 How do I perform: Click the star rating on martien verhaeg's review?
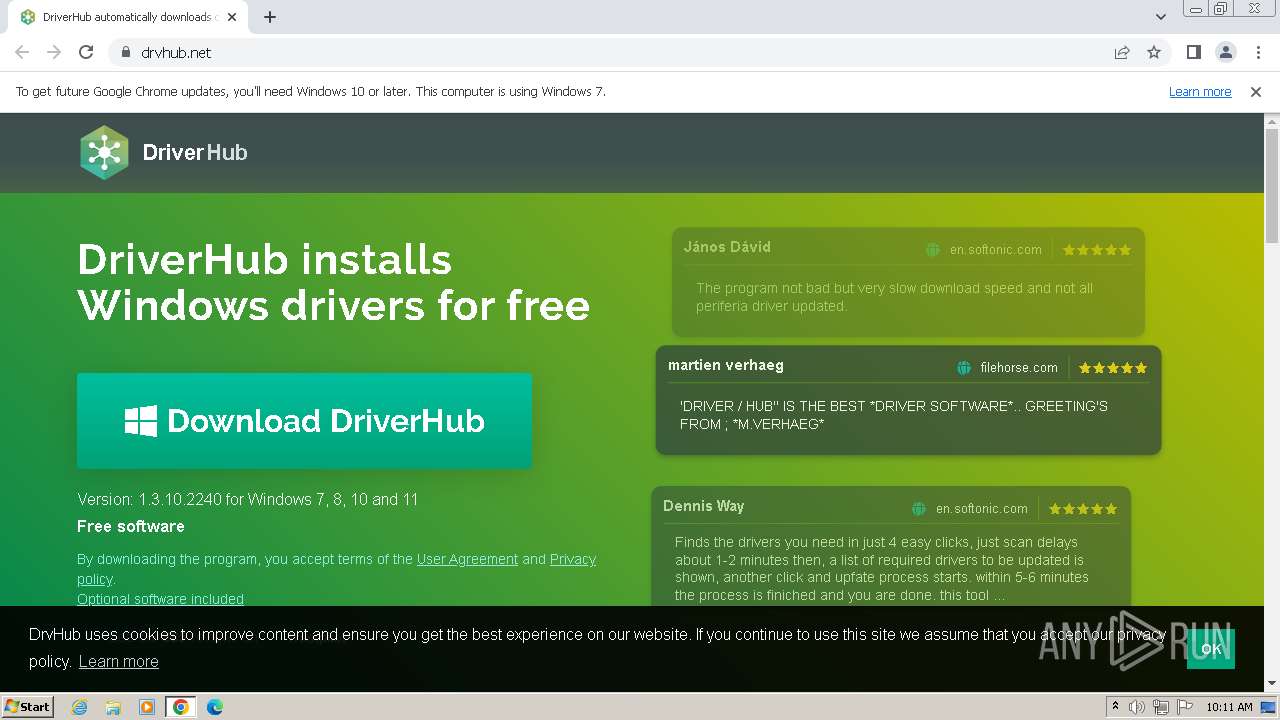pyautogui.click(x=1113, y=368)
